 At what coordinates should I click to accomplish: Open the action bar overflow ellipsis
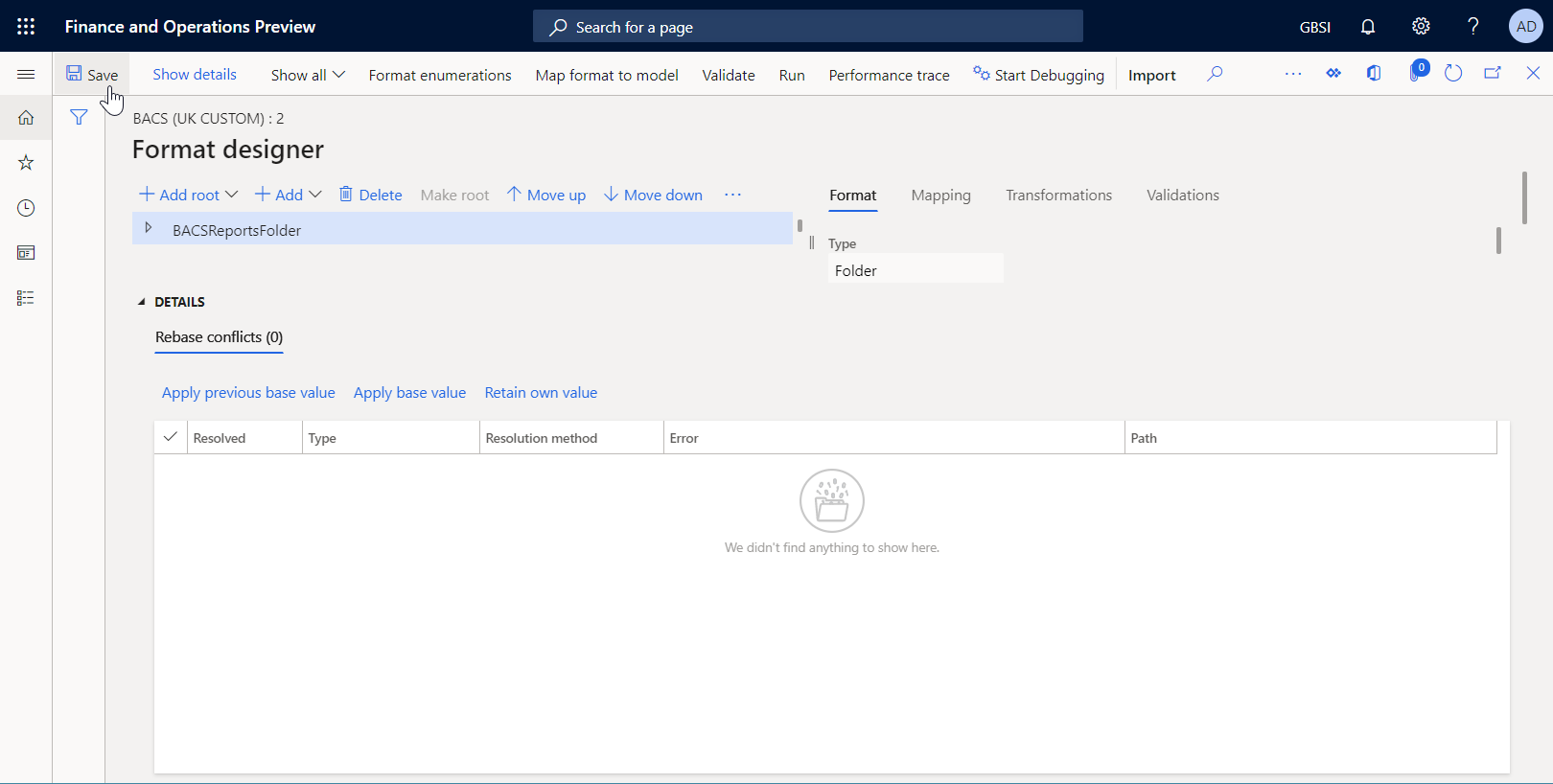1293,74
